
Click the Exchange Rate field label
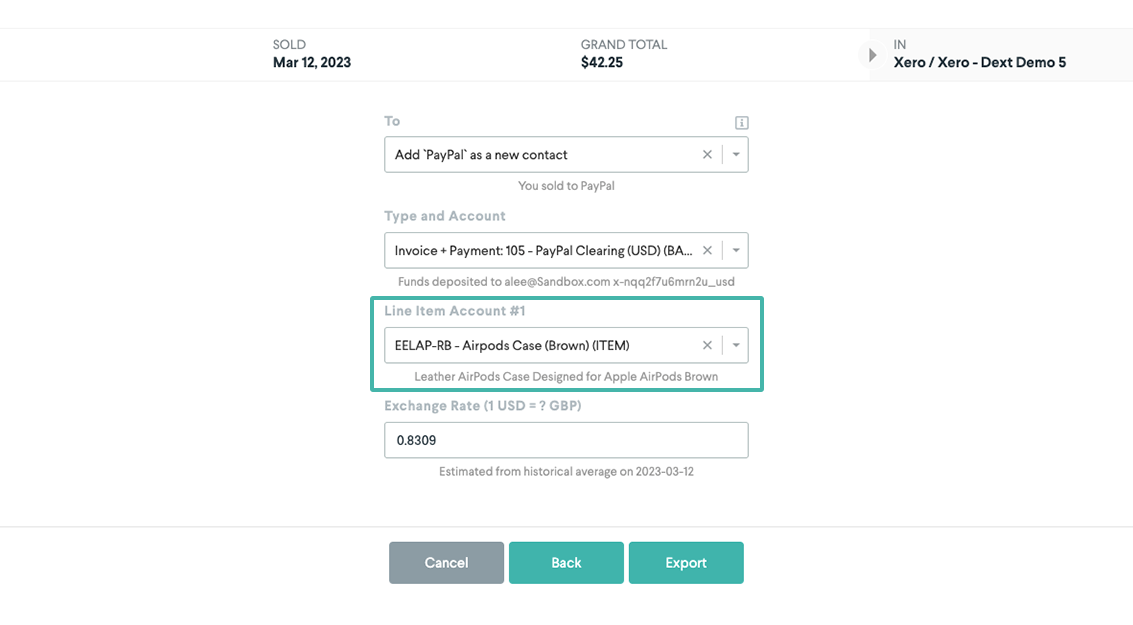482,406
